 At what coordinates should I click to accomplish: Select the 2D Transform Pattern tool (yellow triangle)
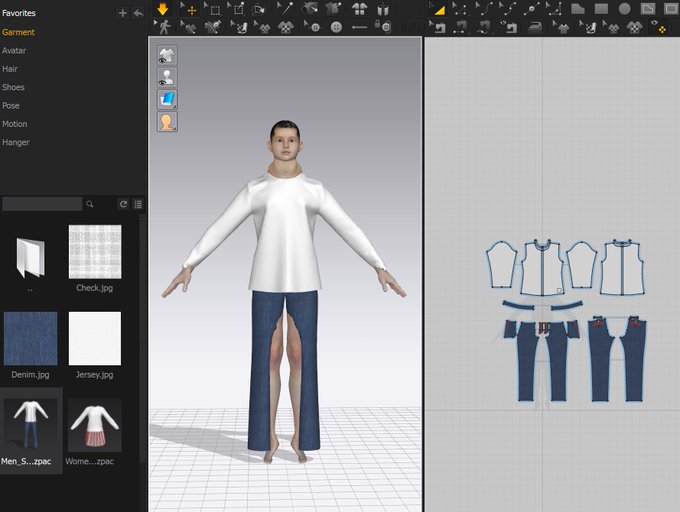coord(437,9)
